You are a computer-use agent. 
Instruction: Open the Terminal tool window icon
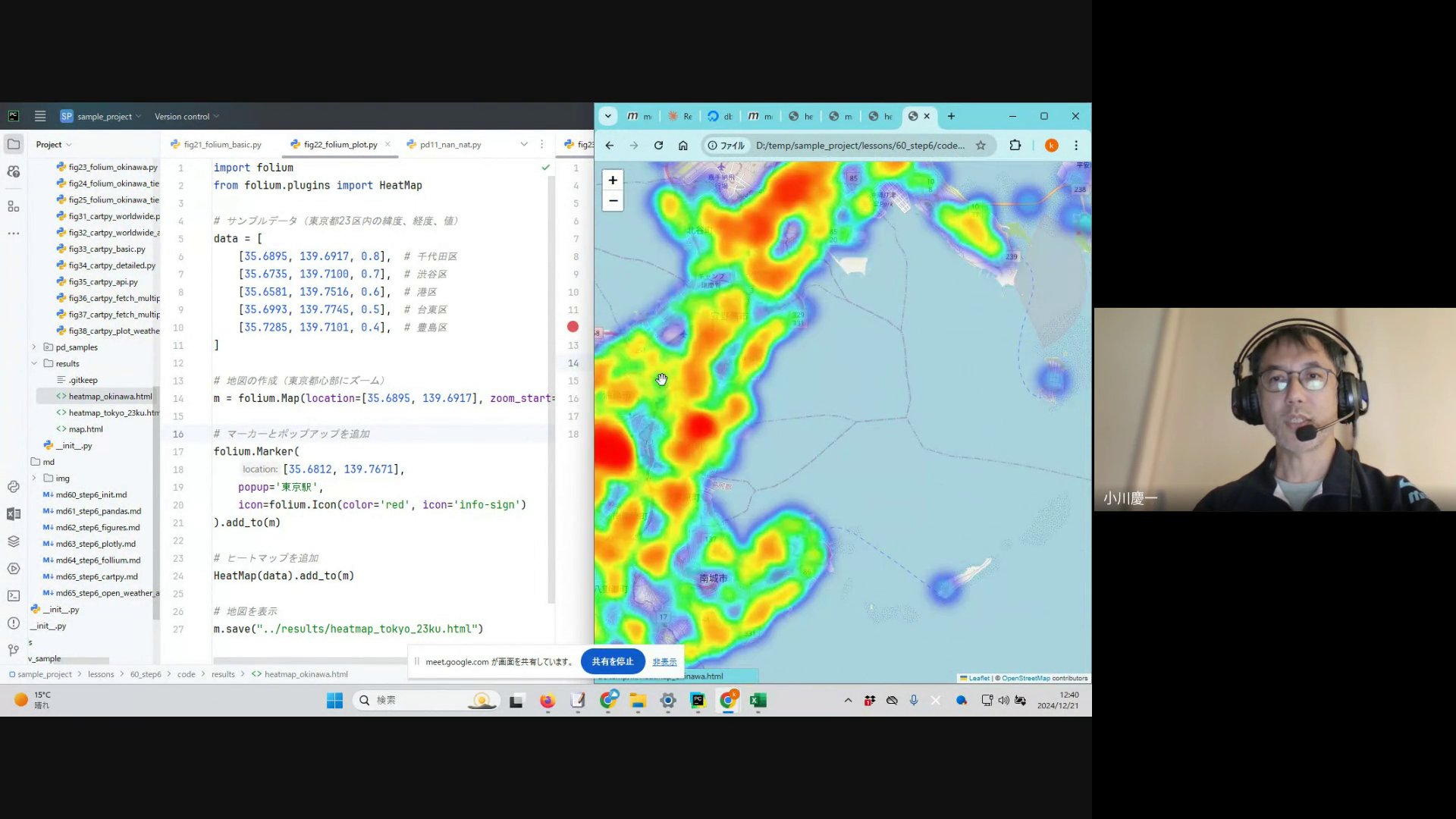[x=14, y=596]
